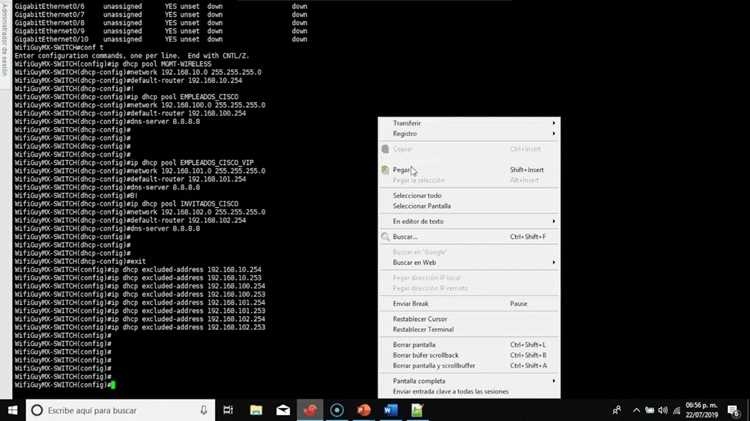Open PowerPoint from the taskbar
This screenshot has width=750, height=421.
364,410
